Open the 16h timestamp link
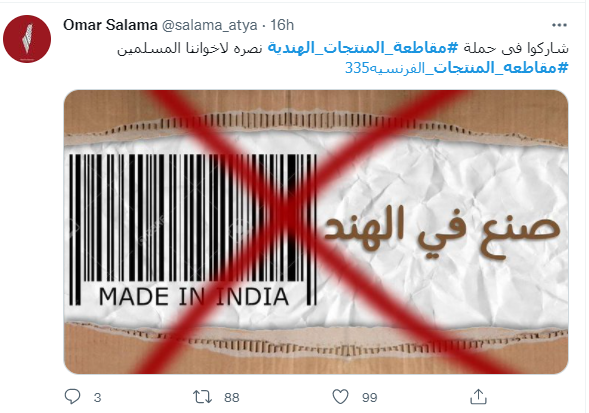 [282, 25]
